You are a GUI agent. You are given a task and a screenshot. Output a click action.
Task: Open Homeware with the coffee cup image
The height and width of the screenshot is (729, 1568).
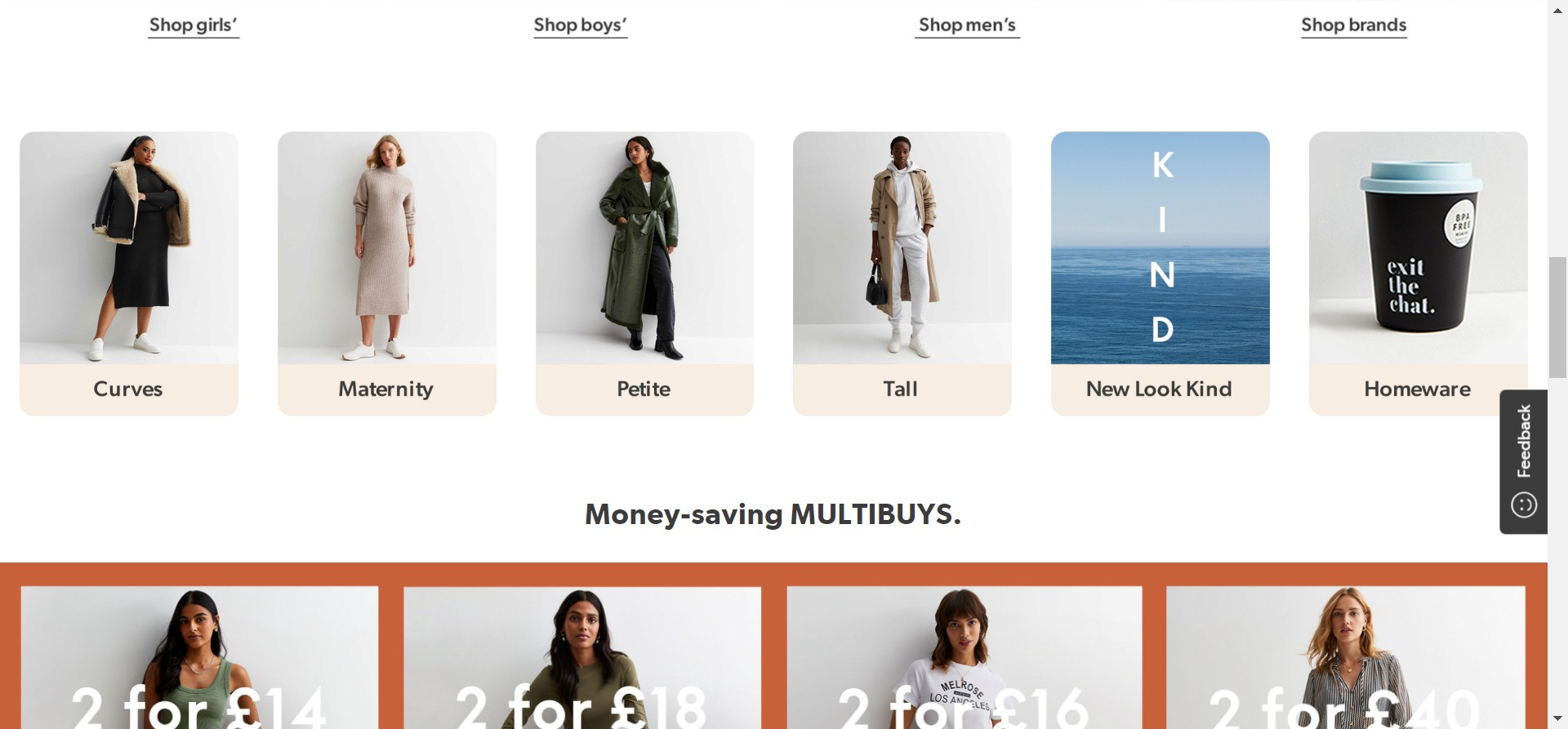1418,273
